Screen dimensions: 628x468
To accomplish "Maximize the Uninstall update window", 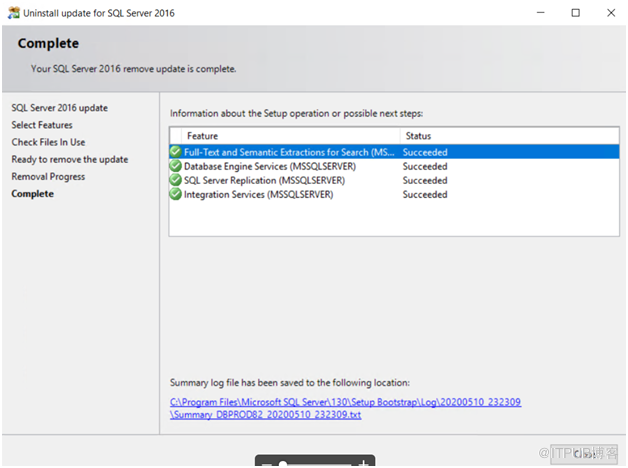I will point(576,13).
